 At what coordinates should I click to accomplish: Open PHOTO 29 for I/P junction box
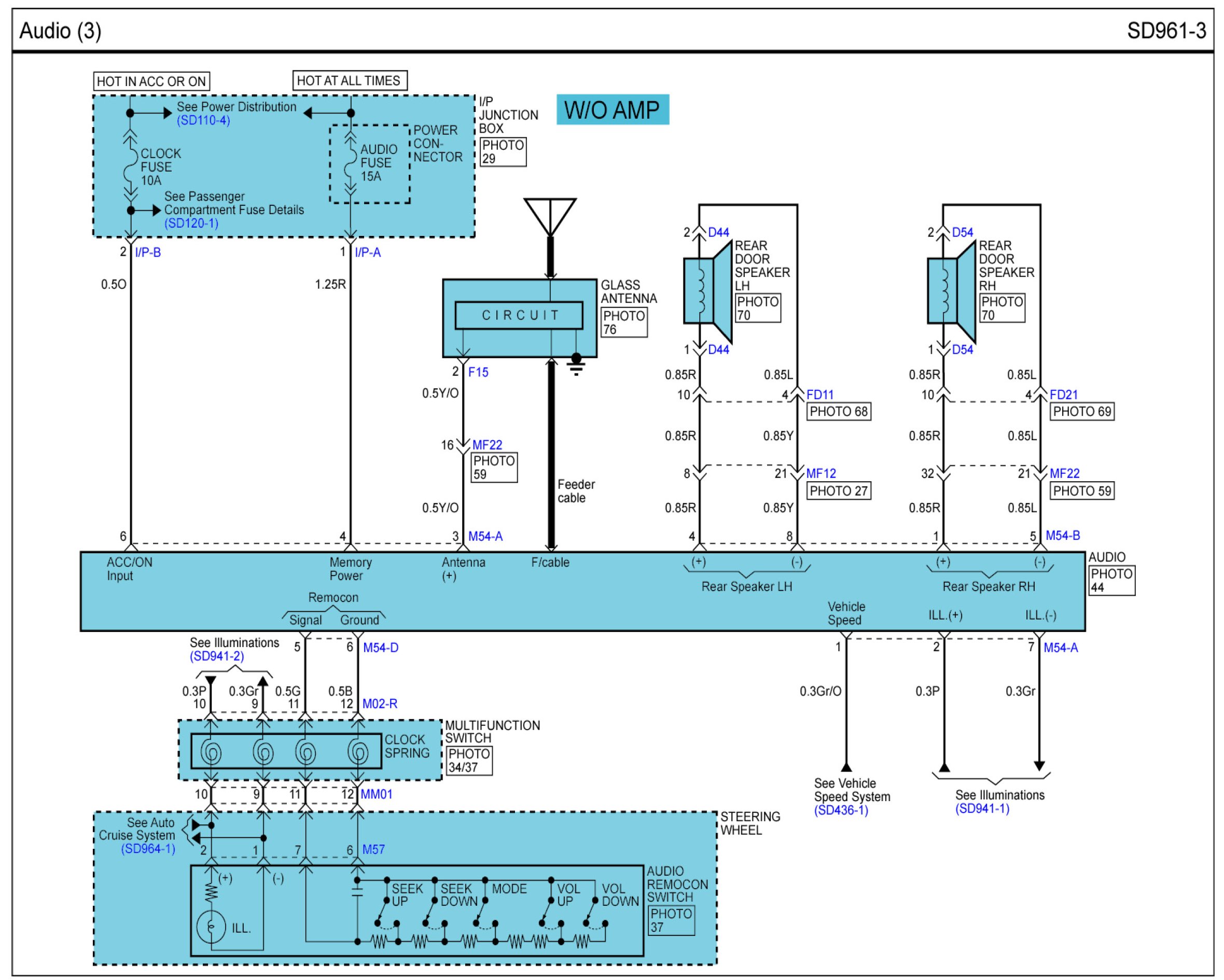(x=503, y=151)
